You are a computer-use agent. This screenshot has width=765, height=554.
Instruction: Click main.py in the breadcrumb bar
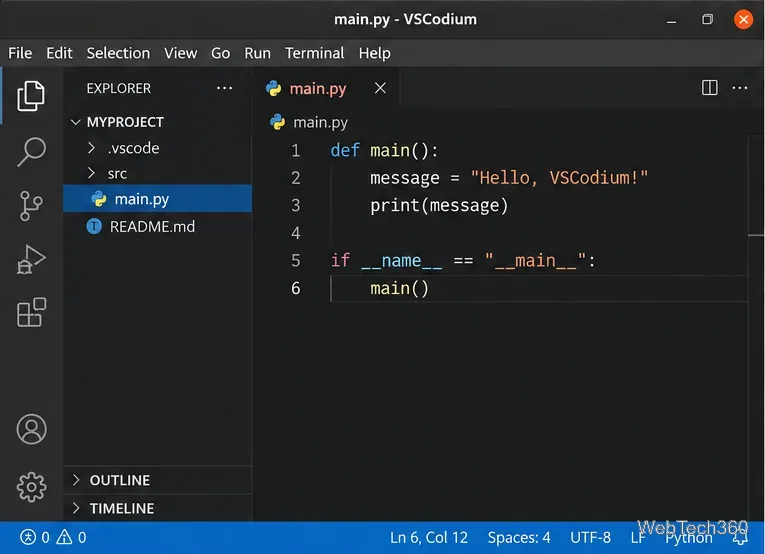(x=321, y=122)
